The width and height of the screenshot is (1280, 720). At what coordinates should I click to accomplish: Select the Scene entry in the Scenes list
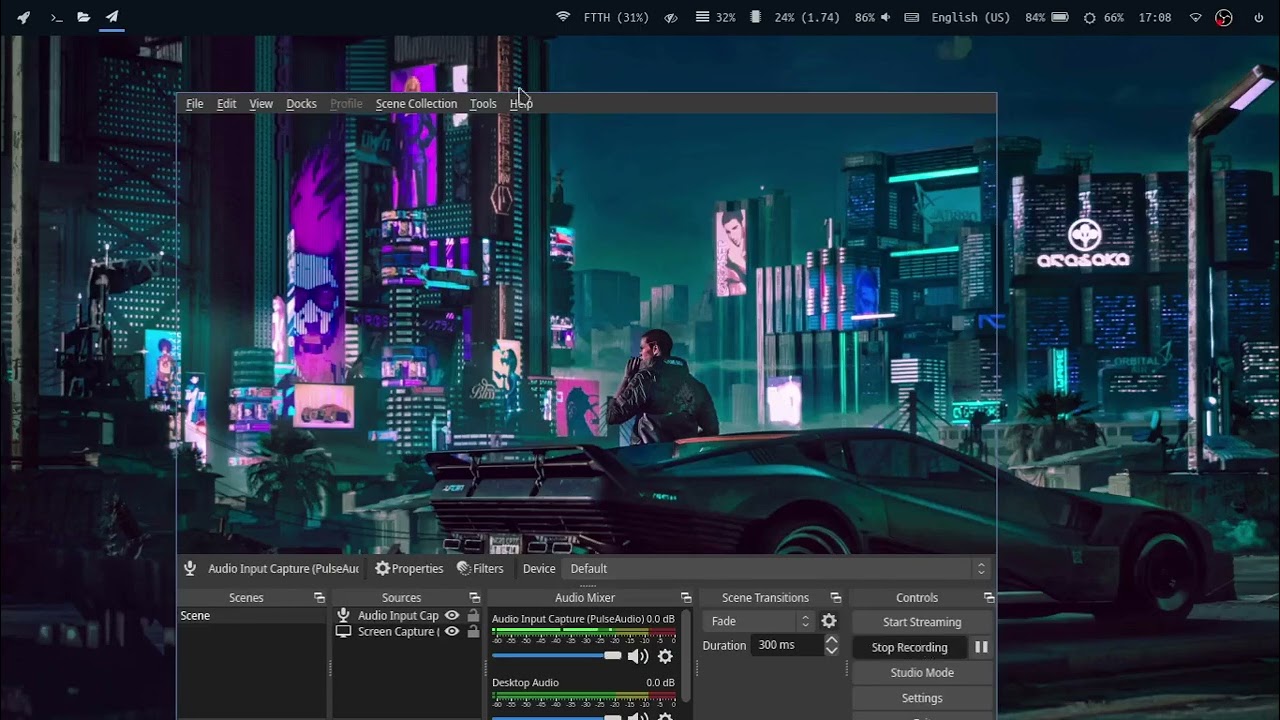tap(195, 616)
